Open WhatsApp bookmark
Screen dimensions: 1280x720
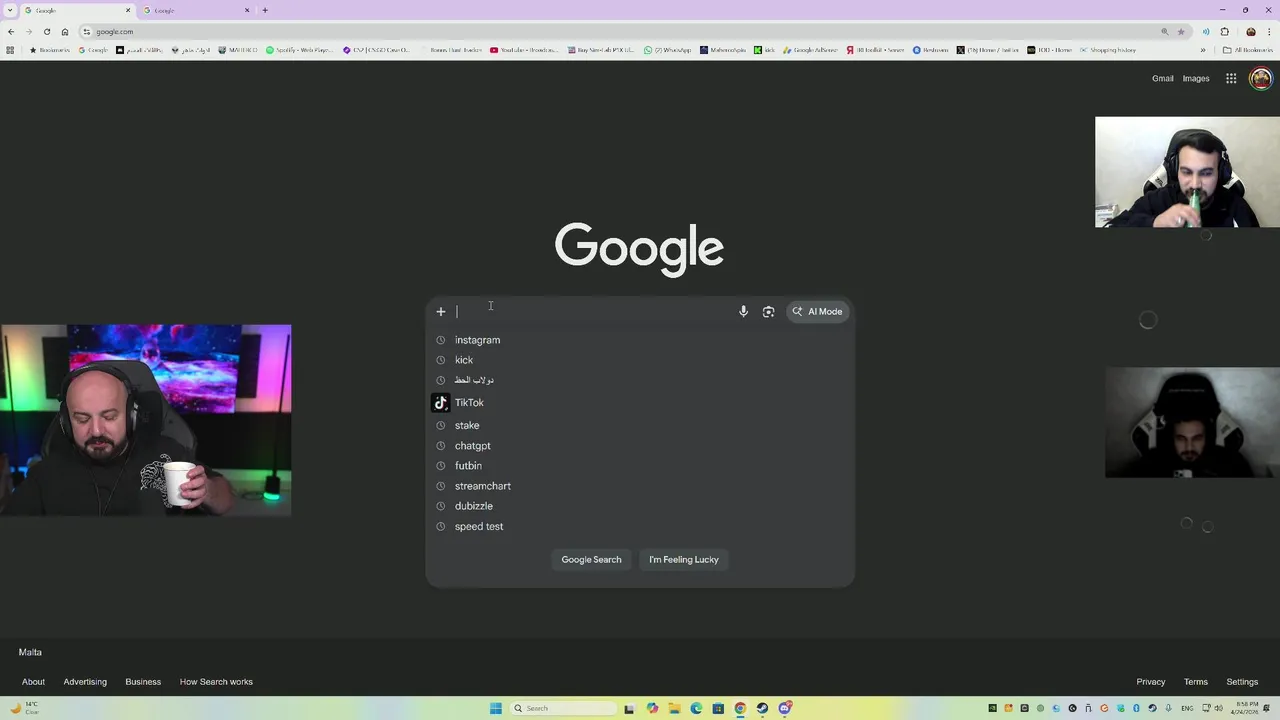[x=667, y=50]
